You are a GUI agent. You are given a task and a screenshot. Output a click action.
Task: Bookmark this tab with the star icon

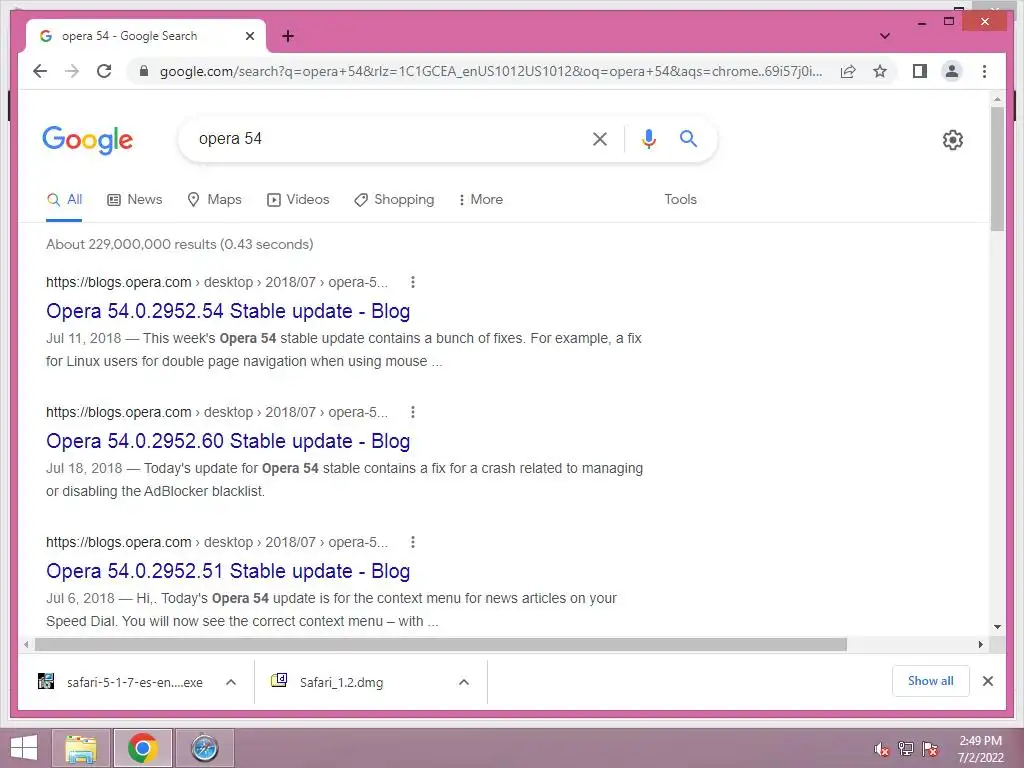point(880,71)
